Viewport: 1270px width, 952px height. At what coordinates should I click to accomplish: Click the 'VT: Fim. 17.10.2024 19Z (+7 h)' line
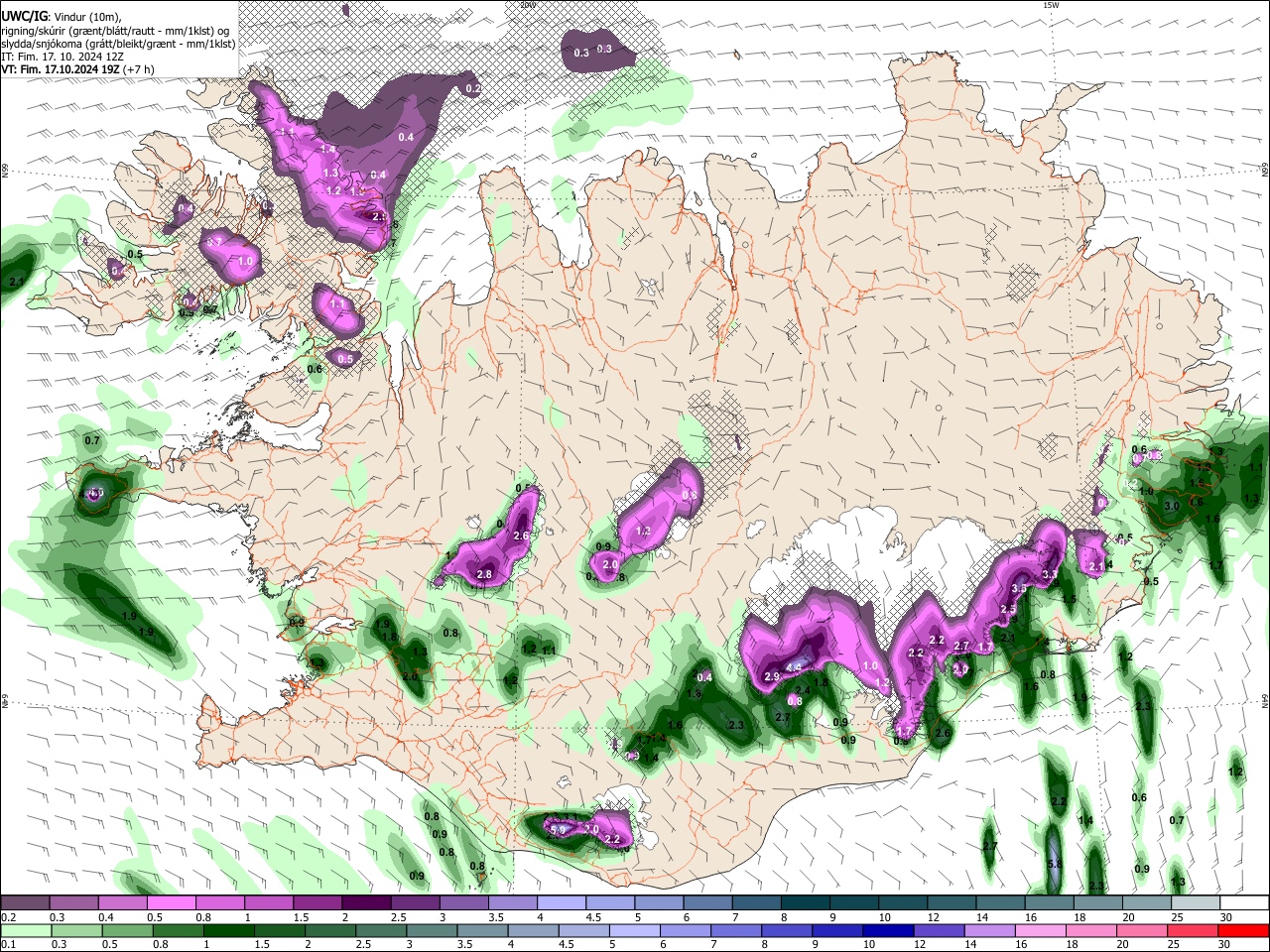point(78,70)
